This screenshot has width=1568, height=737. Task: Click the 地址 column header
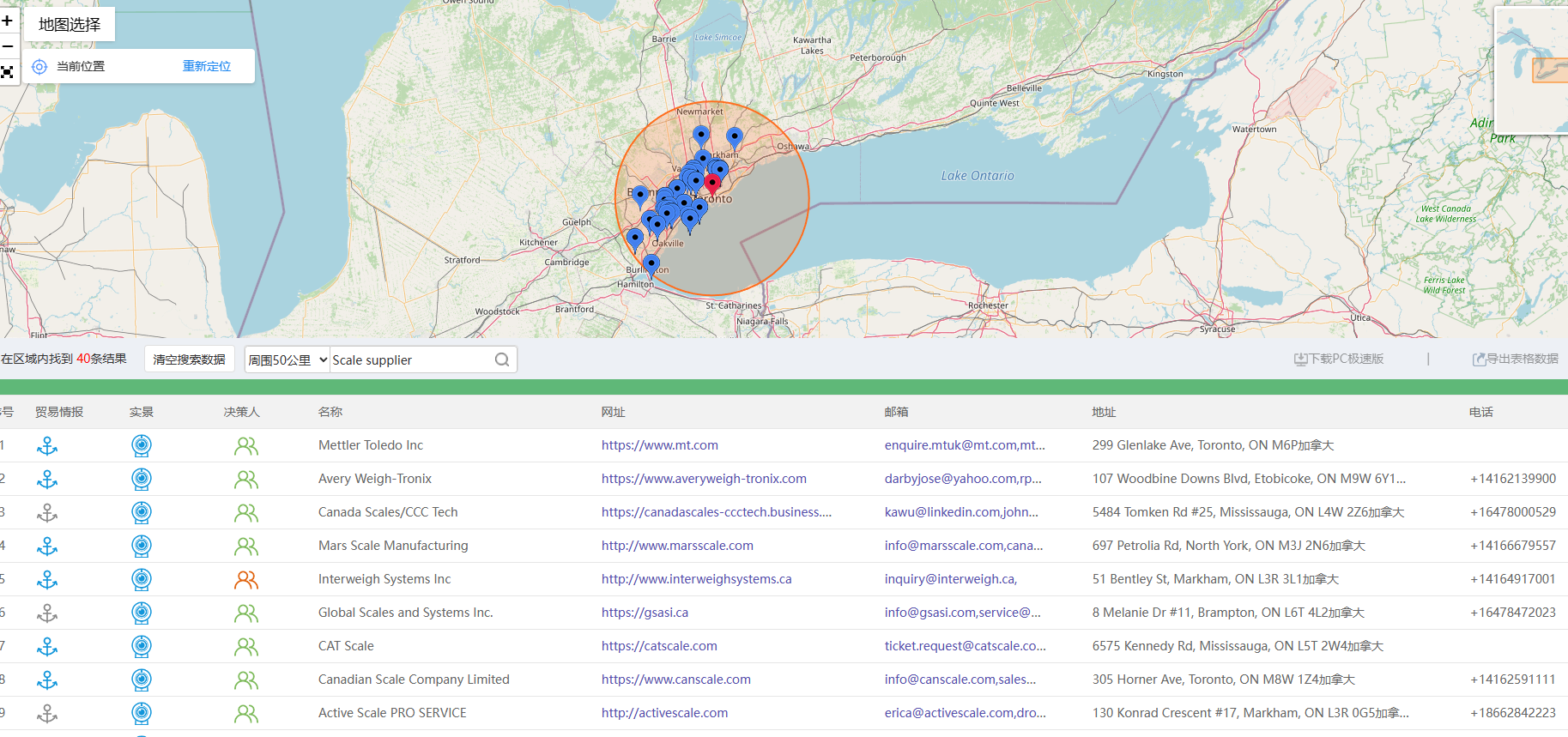tap(1104, 412)
